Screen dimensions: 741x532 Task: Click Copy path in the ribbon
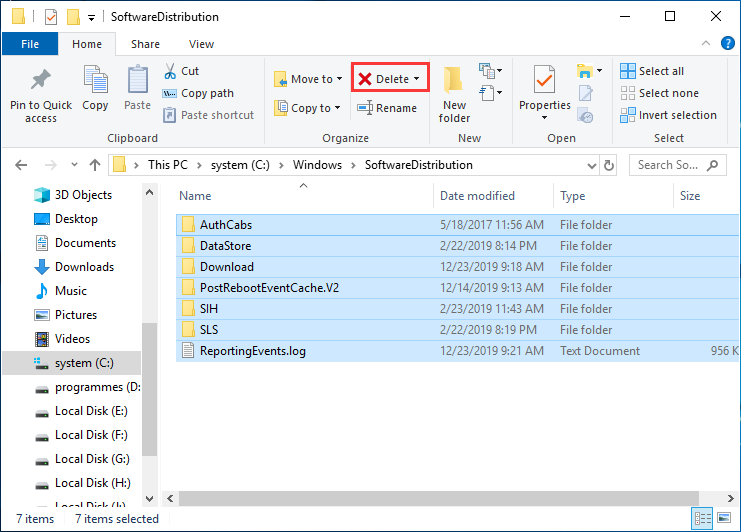(x=198, y=93)
